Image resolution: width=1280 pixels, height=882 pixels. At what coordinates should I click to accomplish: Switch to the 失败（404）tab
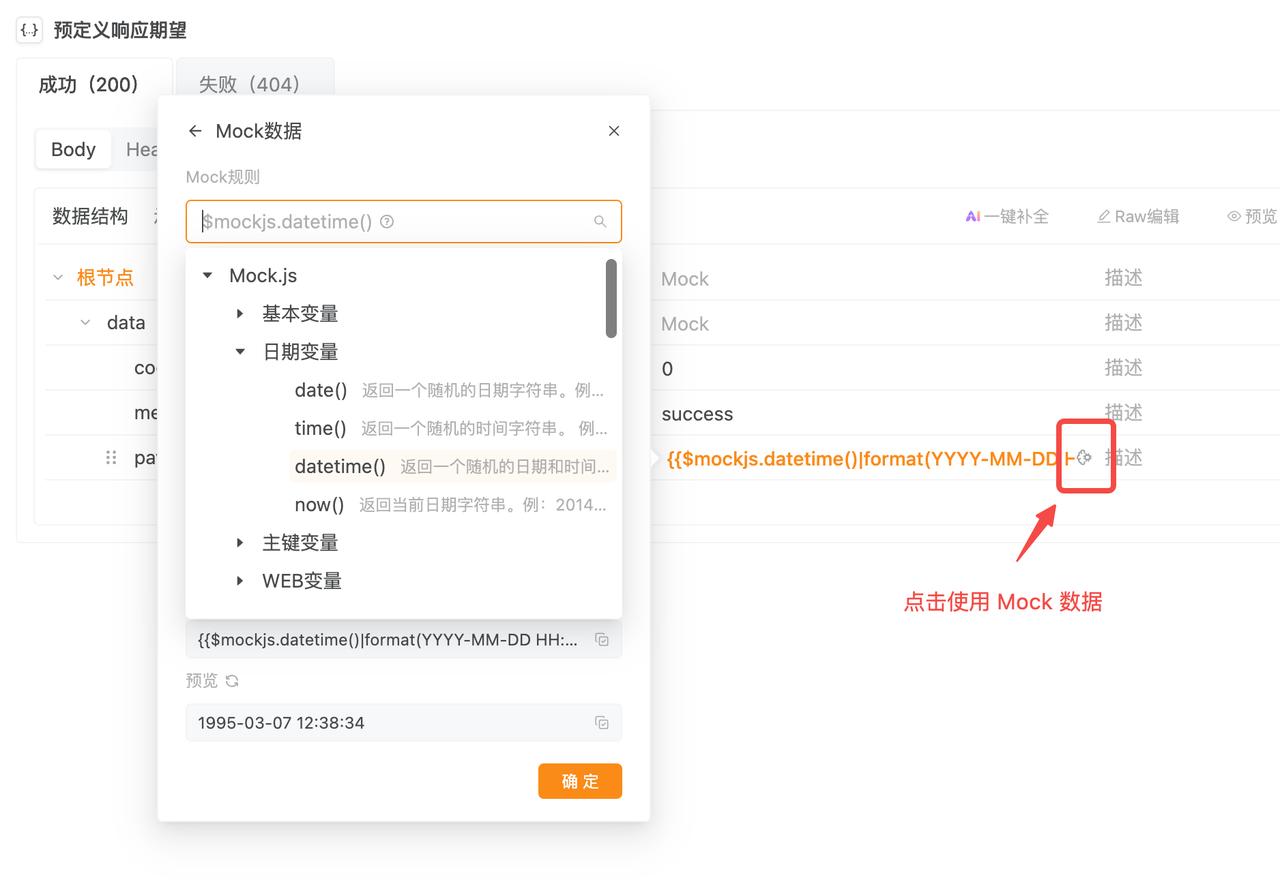pyautogui.click(x=249, y=85)
